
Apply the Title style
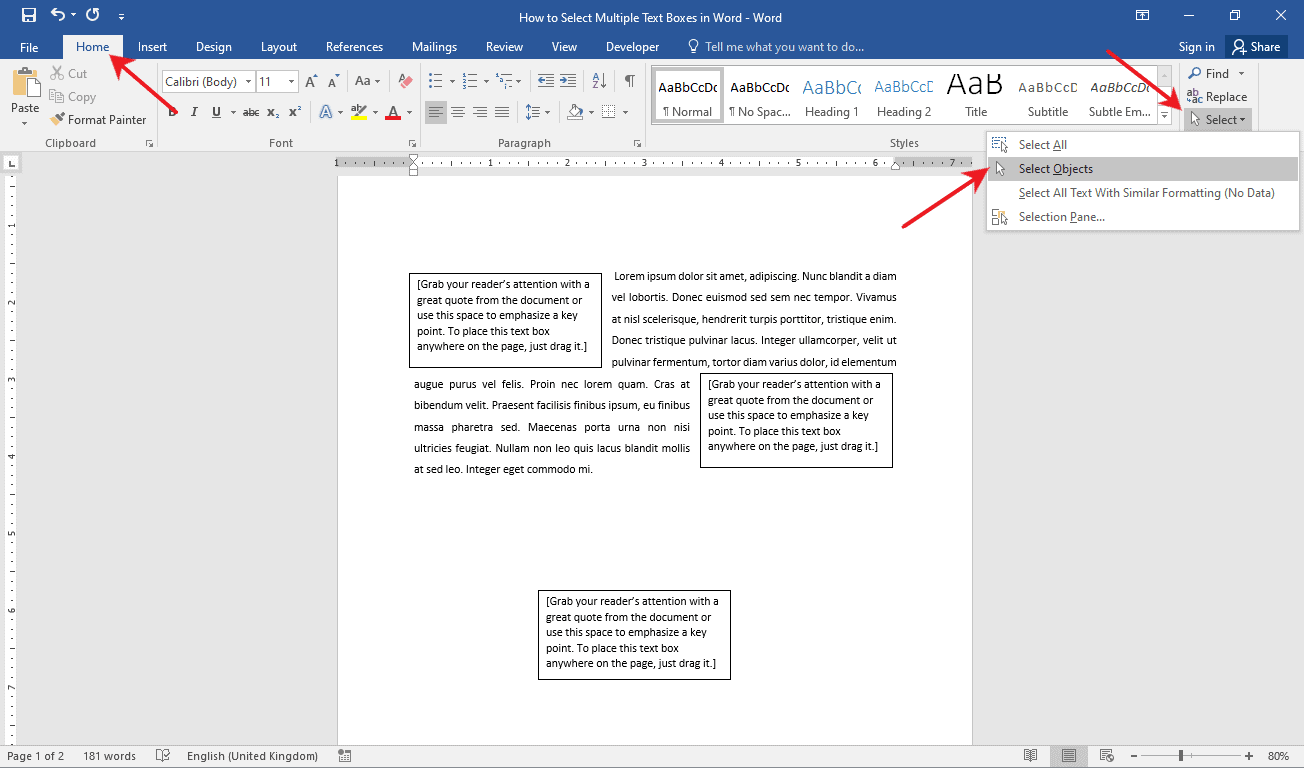(976, 96)
